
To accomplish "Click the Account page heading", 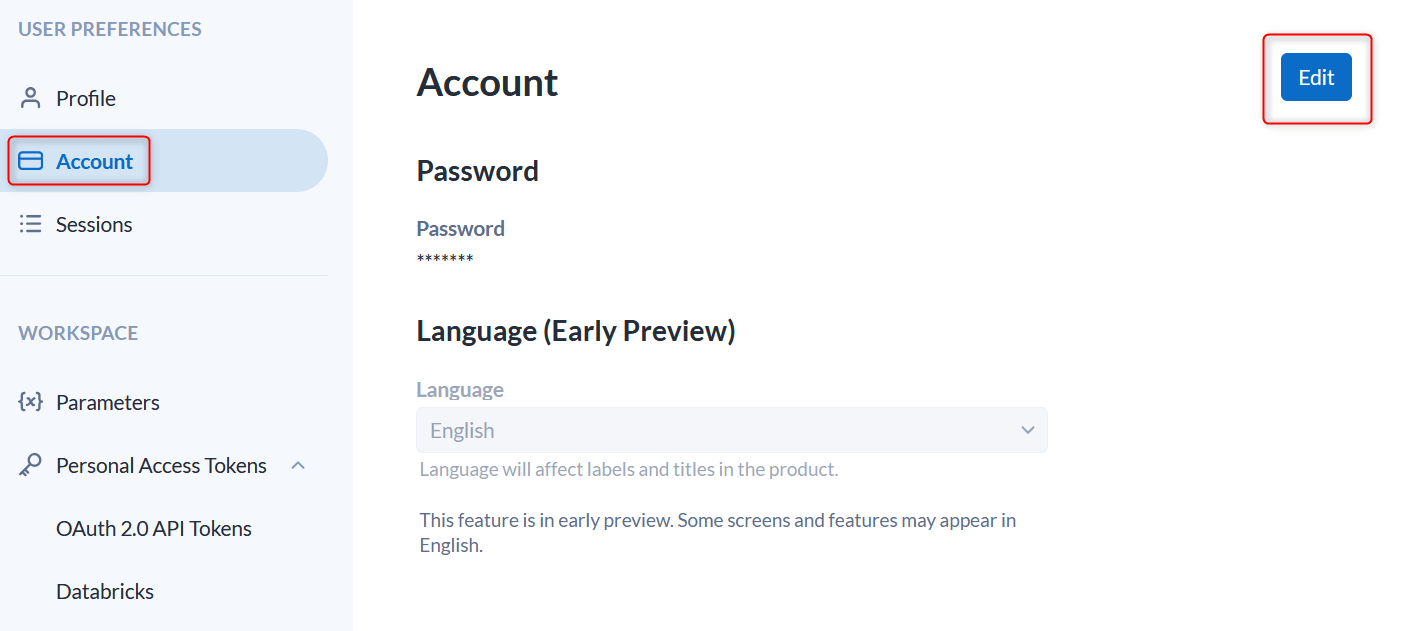I will [x=487, y=83].
